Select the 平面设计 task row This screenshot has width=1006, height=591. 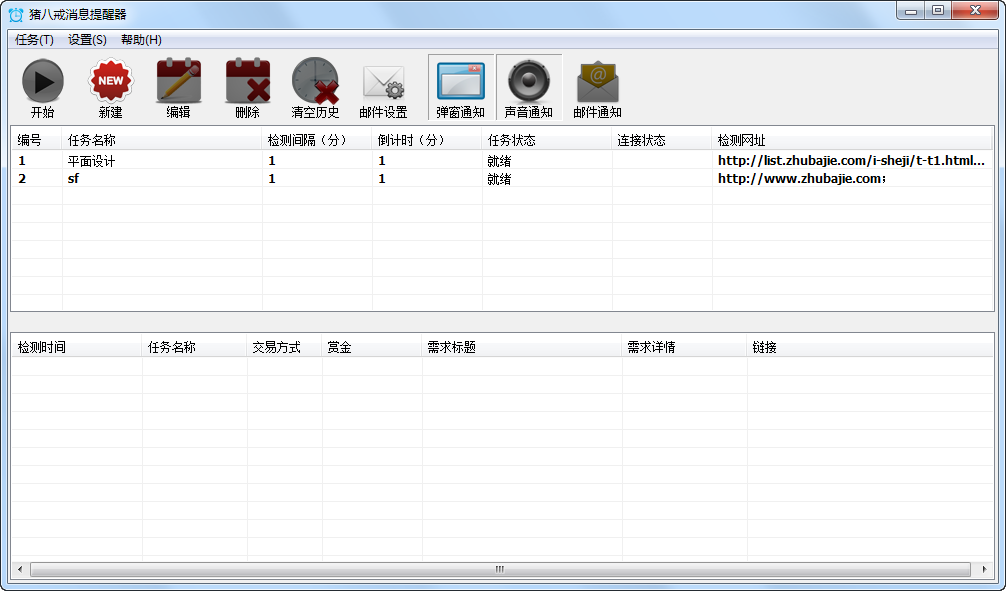click(502, 160)
